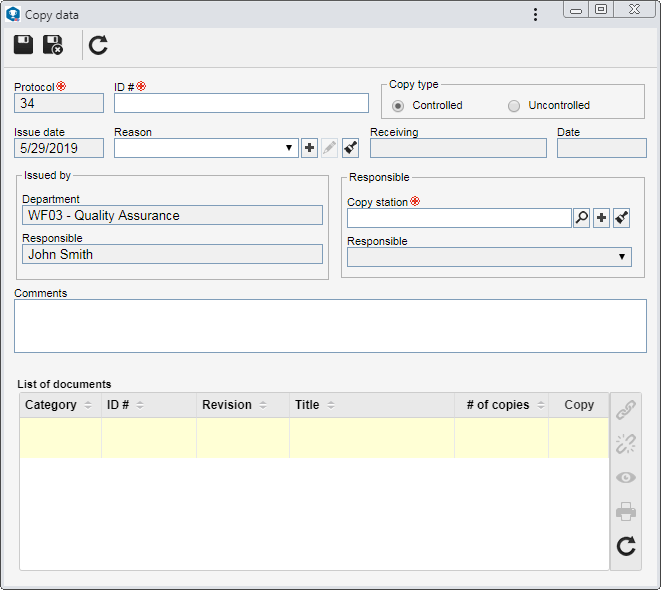Sort documents by Category column
661x590 pixels.
tap(88, 405)
